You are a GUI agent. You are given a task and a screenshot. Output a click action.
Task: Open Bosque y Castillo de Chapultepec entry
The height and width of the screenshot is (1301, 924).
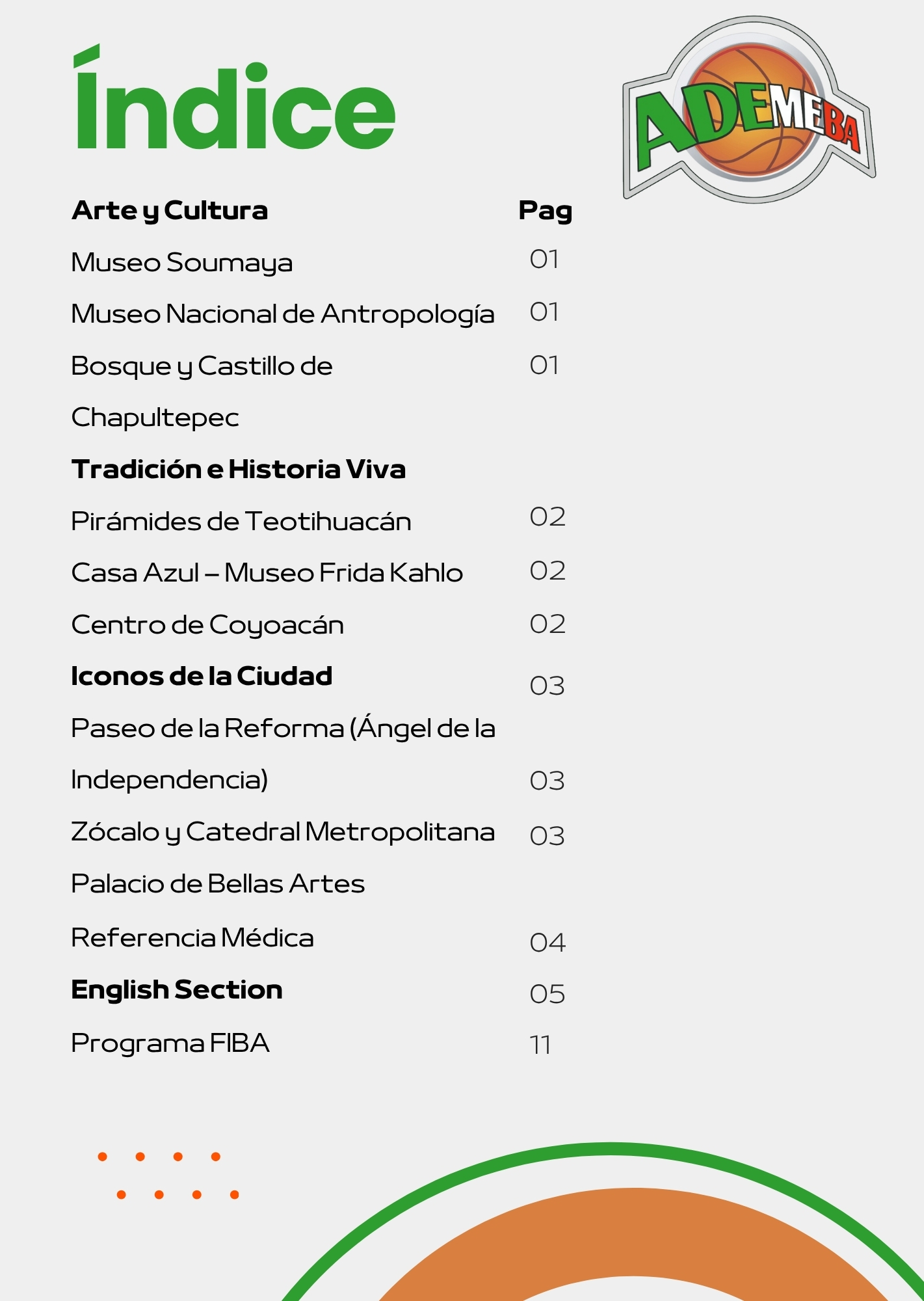[202, 366]
